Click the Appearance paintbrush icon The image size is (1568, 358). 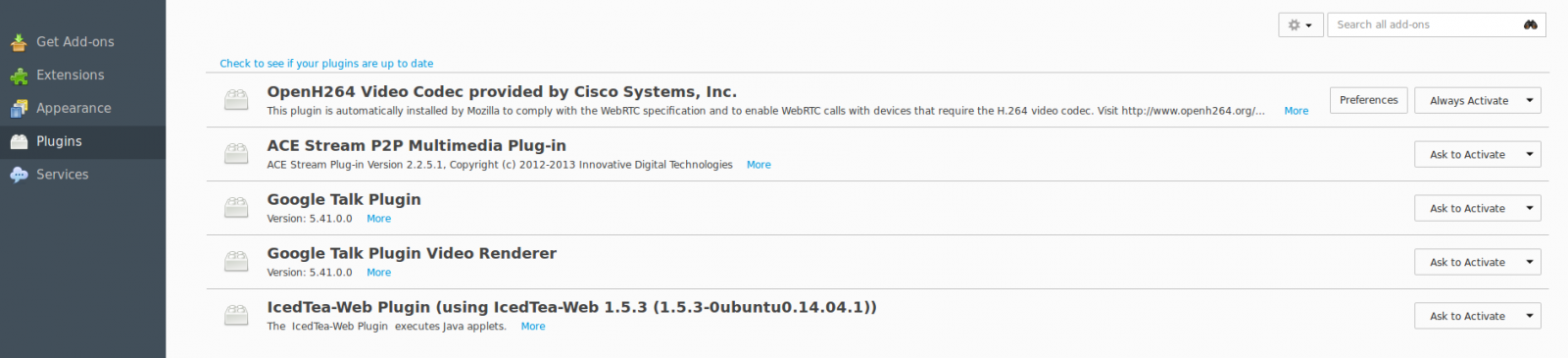tap(19, 109)
